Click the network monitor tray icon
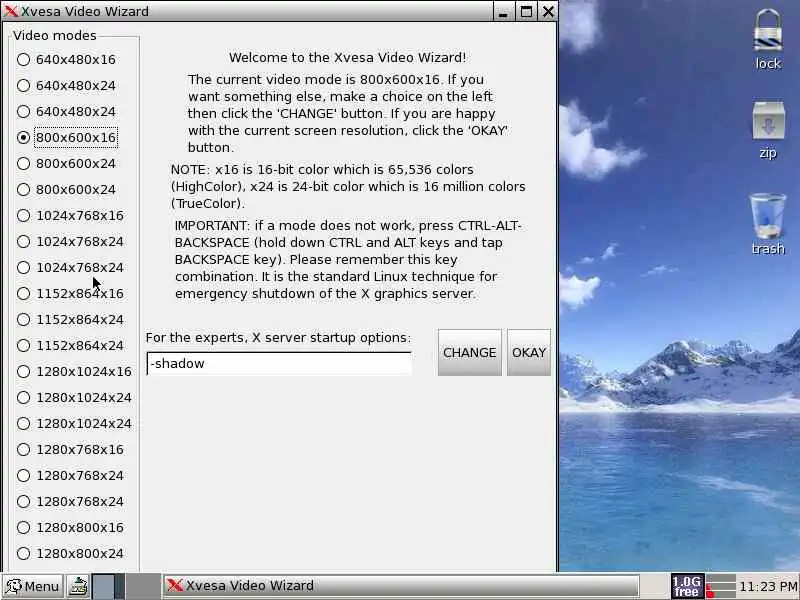 [x=720, y=586]
